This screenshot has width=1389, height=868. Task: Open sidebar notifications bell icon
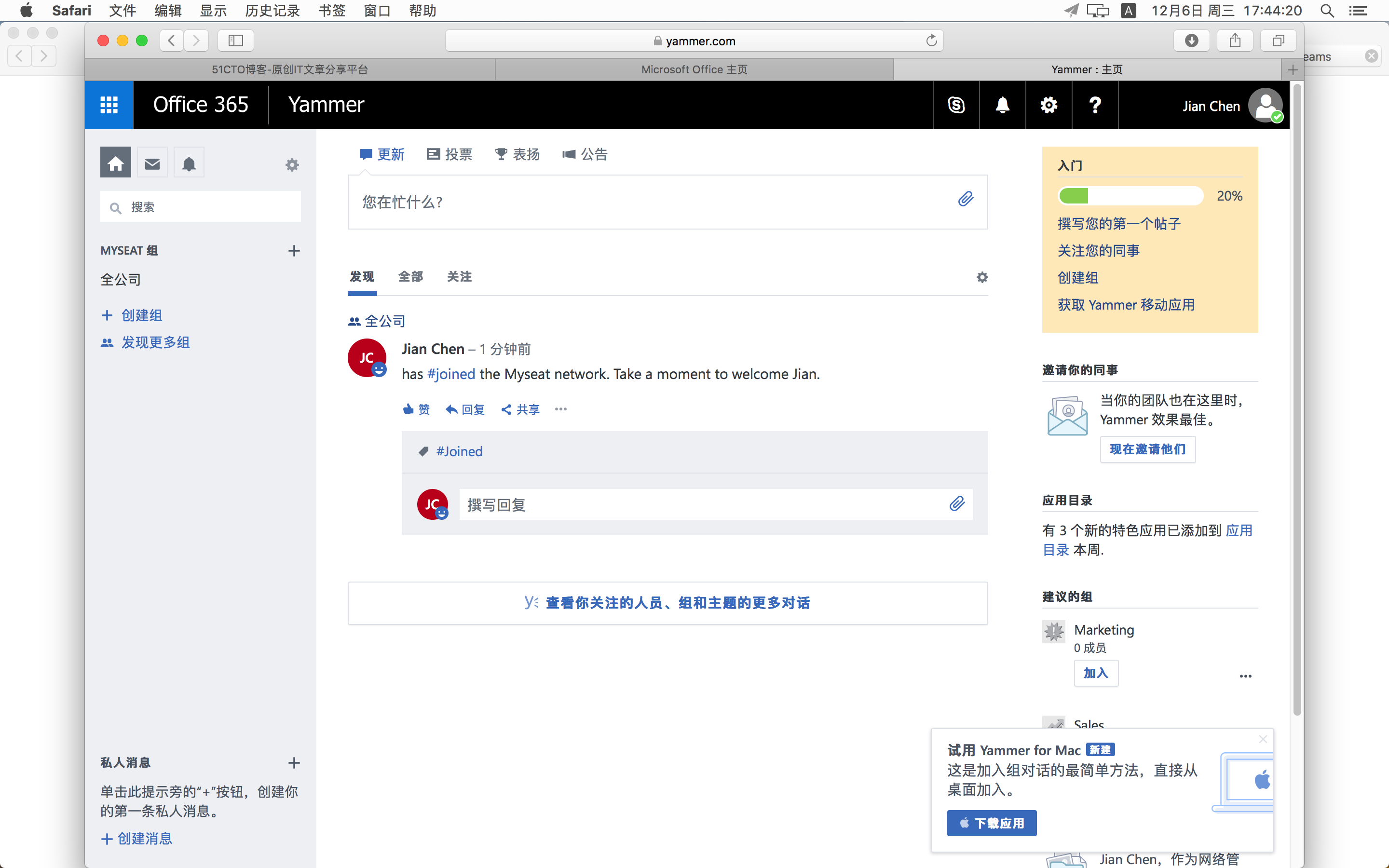tap(189, 163)
